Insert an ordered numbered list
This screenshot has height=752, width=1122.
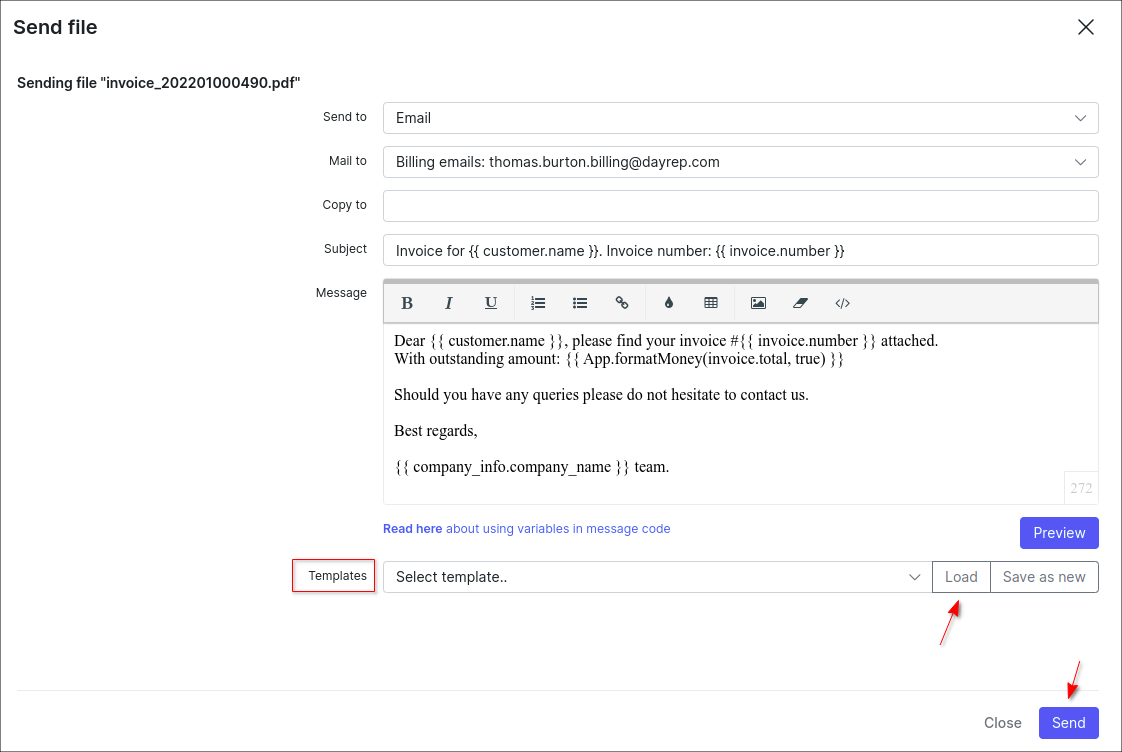pyautogui.click(x=538, y=303)
